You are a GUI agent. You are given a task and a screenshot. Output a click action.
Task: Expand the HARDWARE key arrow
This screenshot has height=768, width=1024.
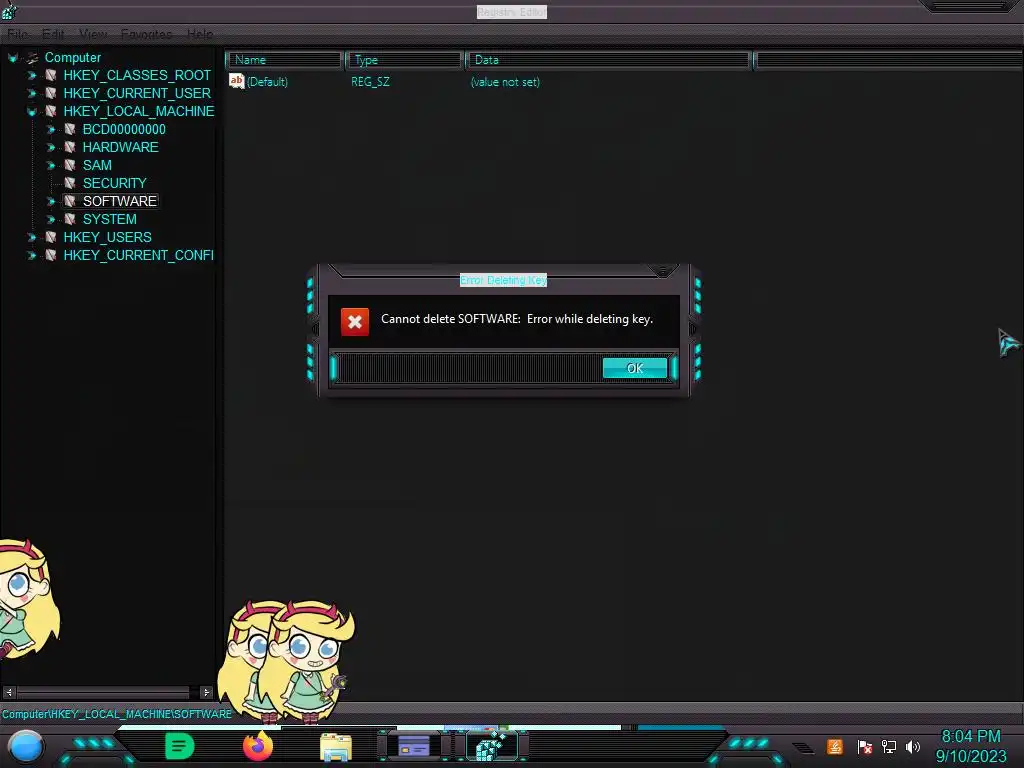[x=50, y=148]
